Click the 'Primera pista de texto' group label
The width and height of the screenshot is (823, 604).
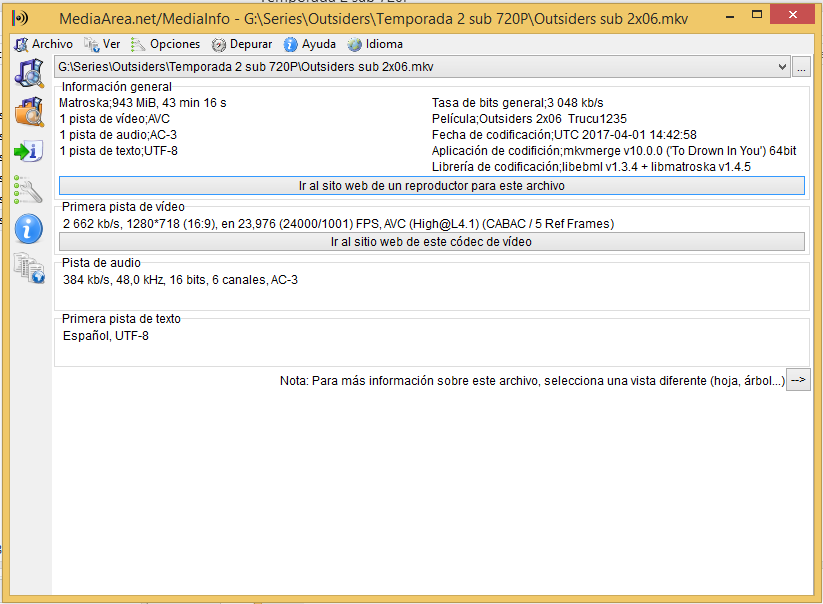(121, 319)
